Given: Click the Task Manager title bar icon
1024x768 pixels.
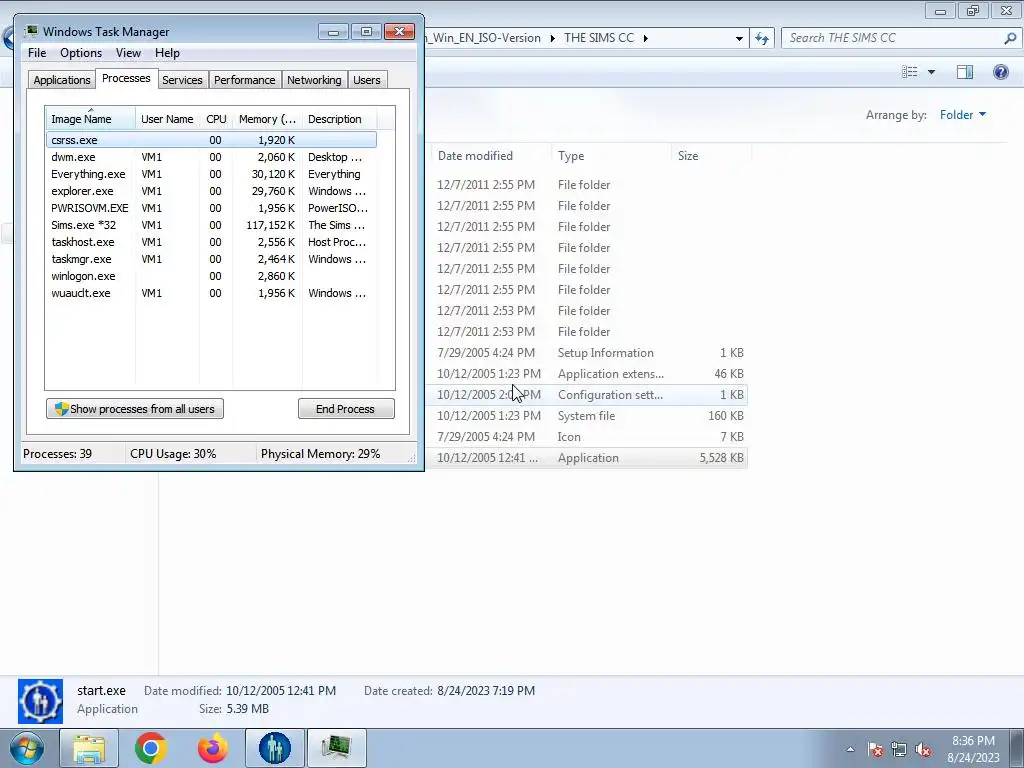Looking at the screenshot, I should 31,31.
